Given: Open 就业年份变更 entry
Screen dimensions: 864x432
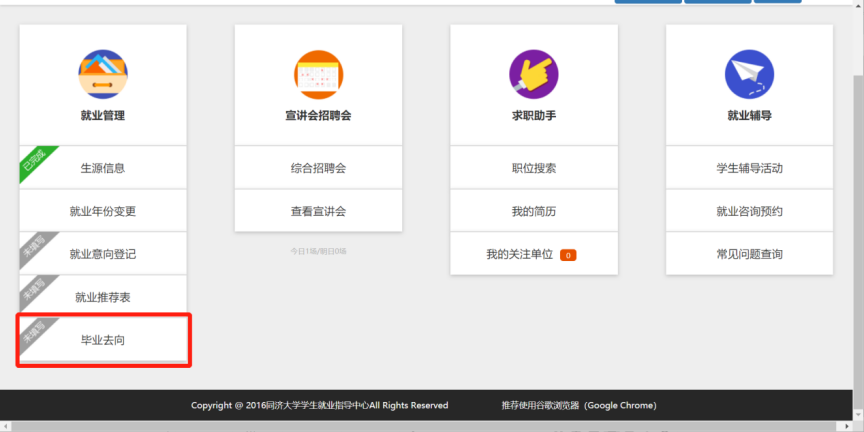Looking at the screenshot, I should coord(103,211).
